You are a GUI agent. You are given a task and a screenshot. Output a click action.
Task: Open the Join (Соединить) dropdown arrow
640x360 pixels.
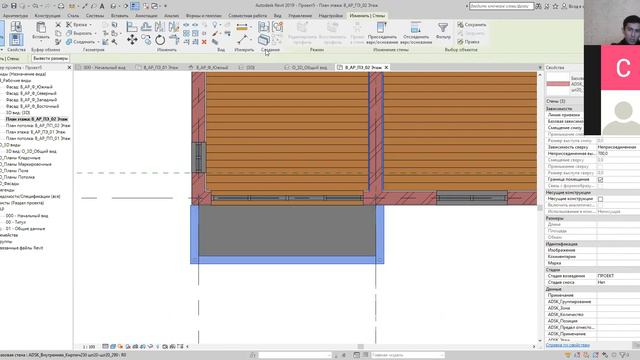[x=98, y=42]
